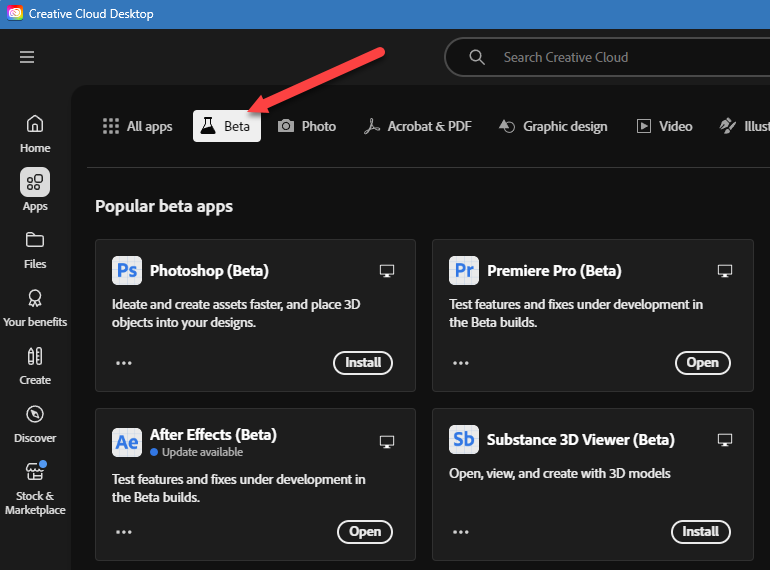Image resolution: width=770 pixels, height=570 pixels.
Task: Install Substance 3D Viewer (Beta)
Action: tap(700, 531)
